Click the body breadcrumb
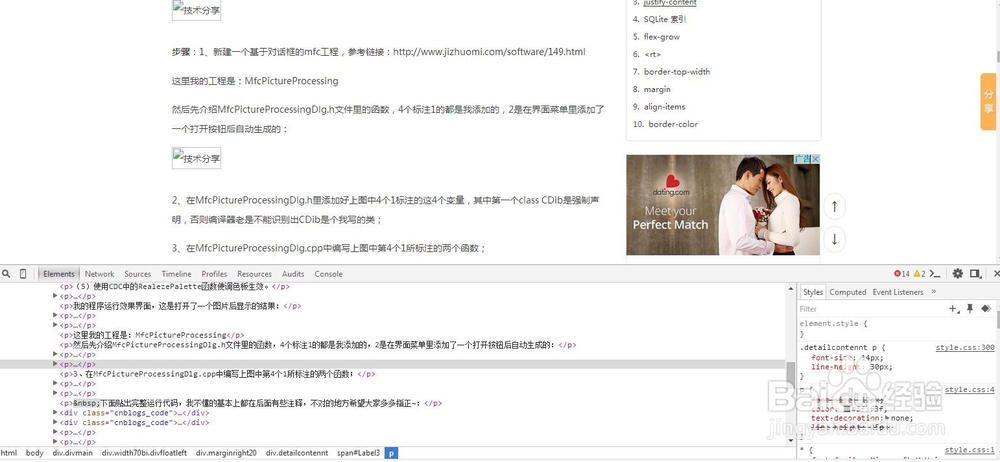1000x462 pixels. coord(34,452)
